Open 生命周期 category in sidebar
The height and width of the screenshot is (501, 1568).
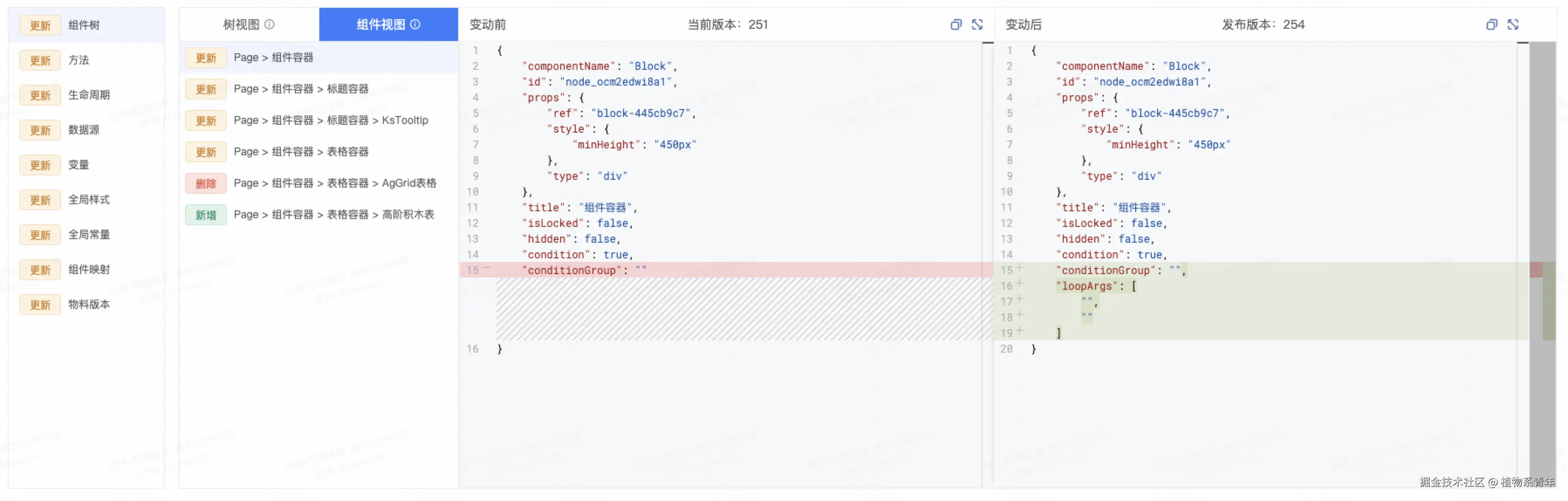click(x=89, y=95)
